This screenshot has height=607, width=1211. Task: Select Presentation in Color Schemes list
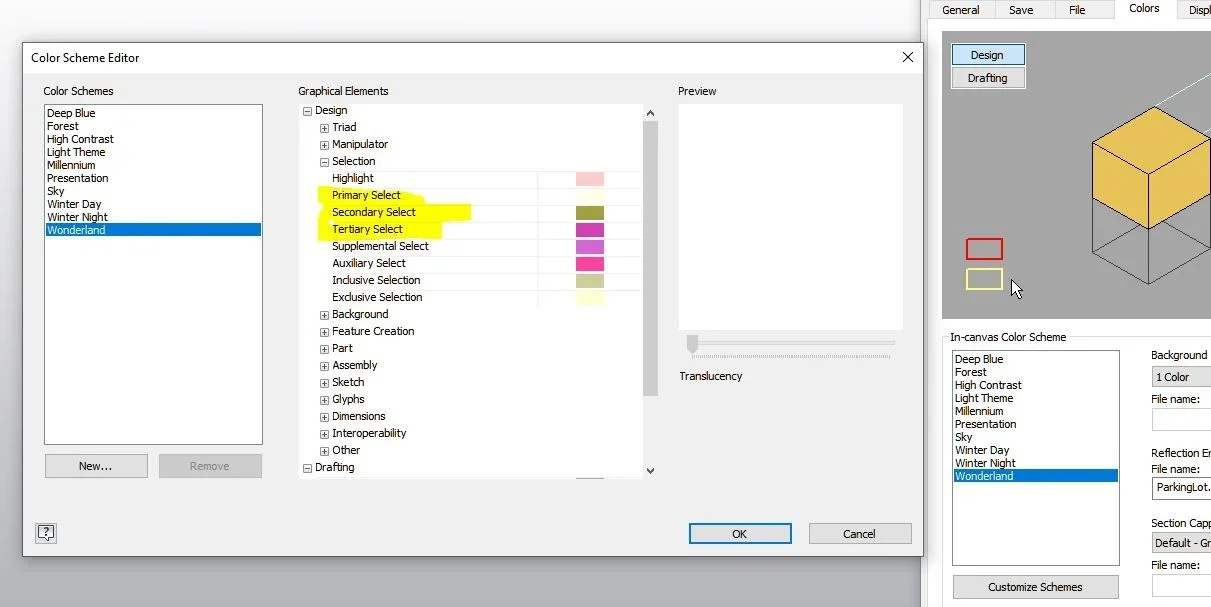(x=153, y=178)
